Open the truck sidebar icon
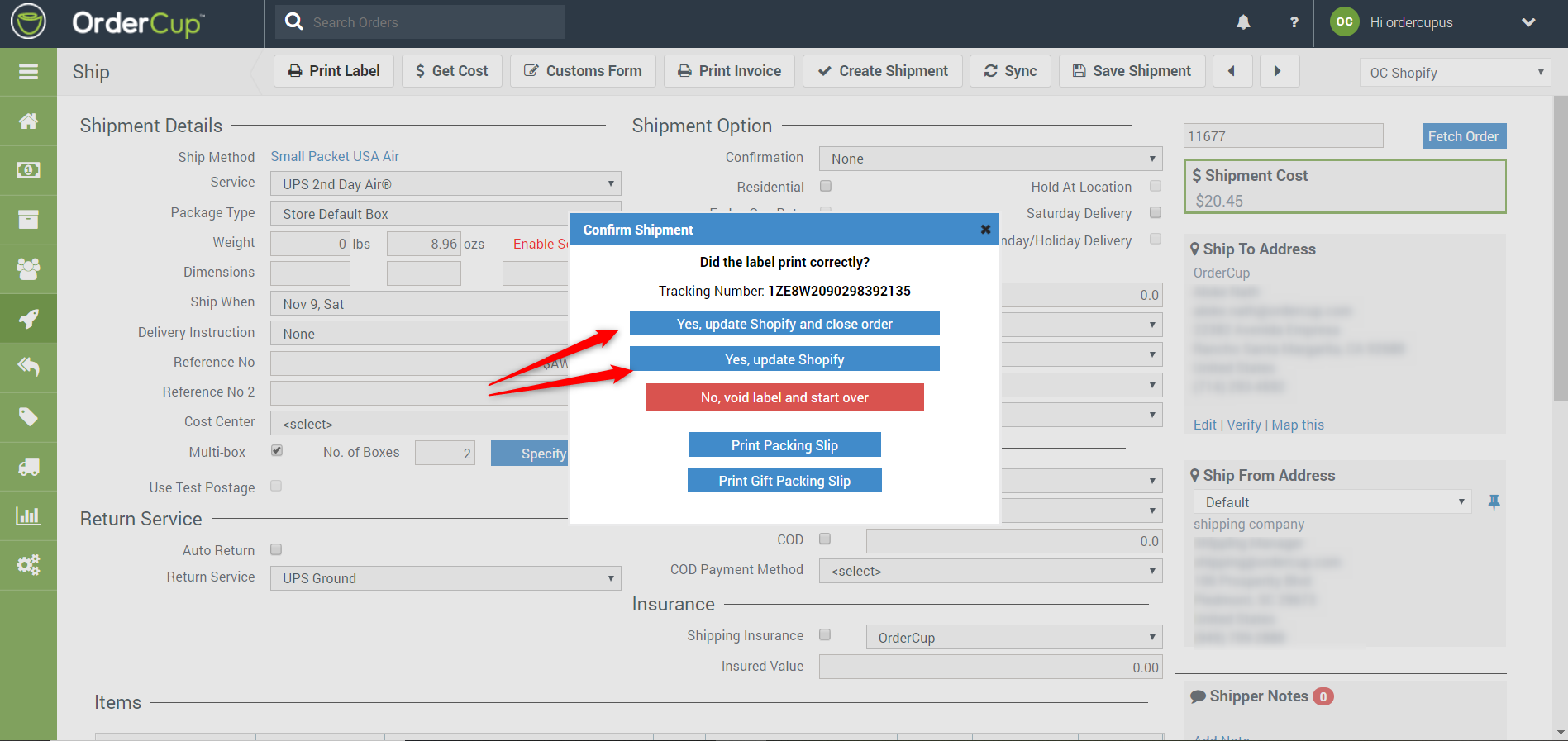1568x741 pixels. click(x=28, y=467)
